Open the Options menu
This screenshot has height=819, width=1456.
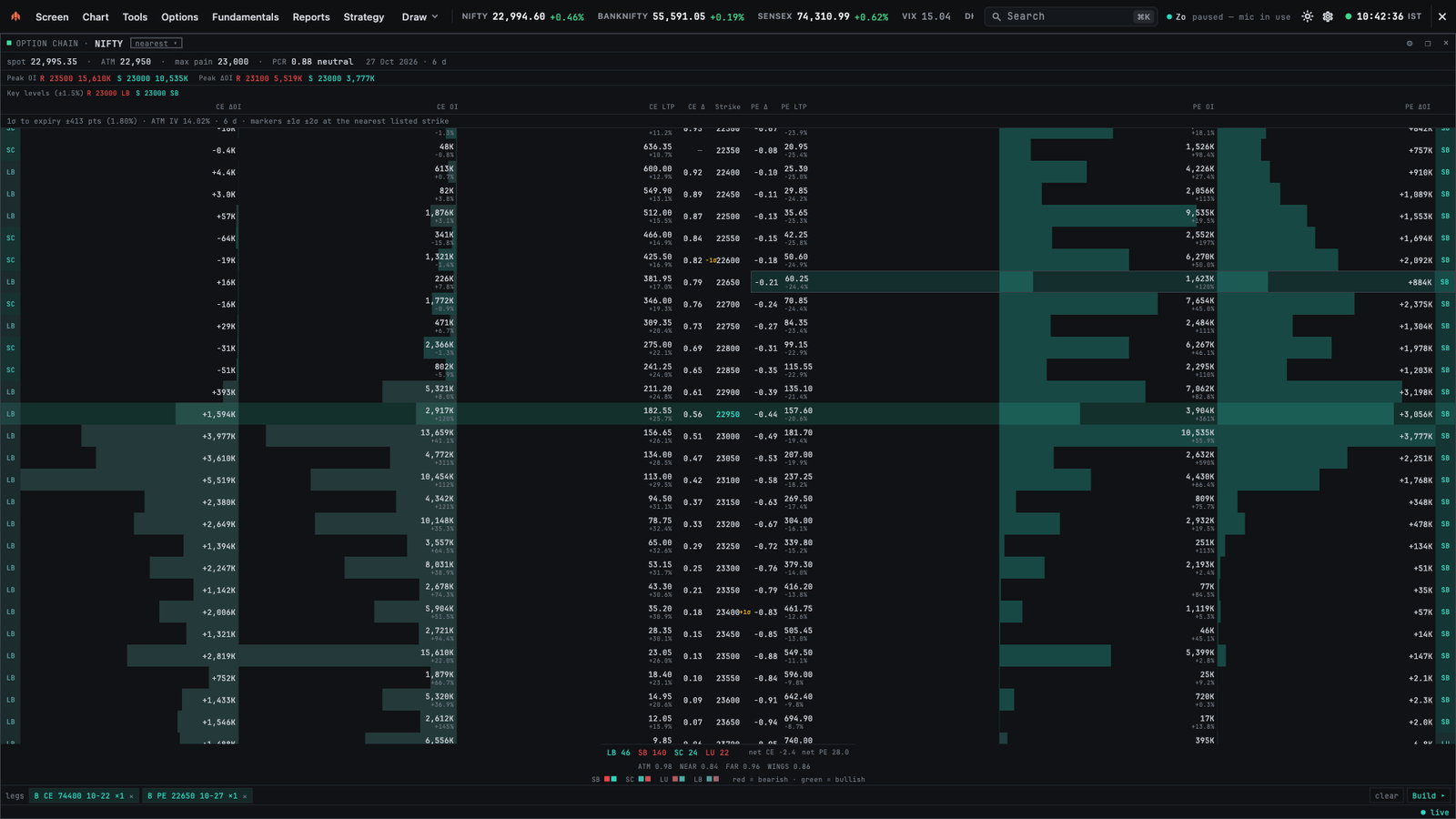click(x=179, y=16)
